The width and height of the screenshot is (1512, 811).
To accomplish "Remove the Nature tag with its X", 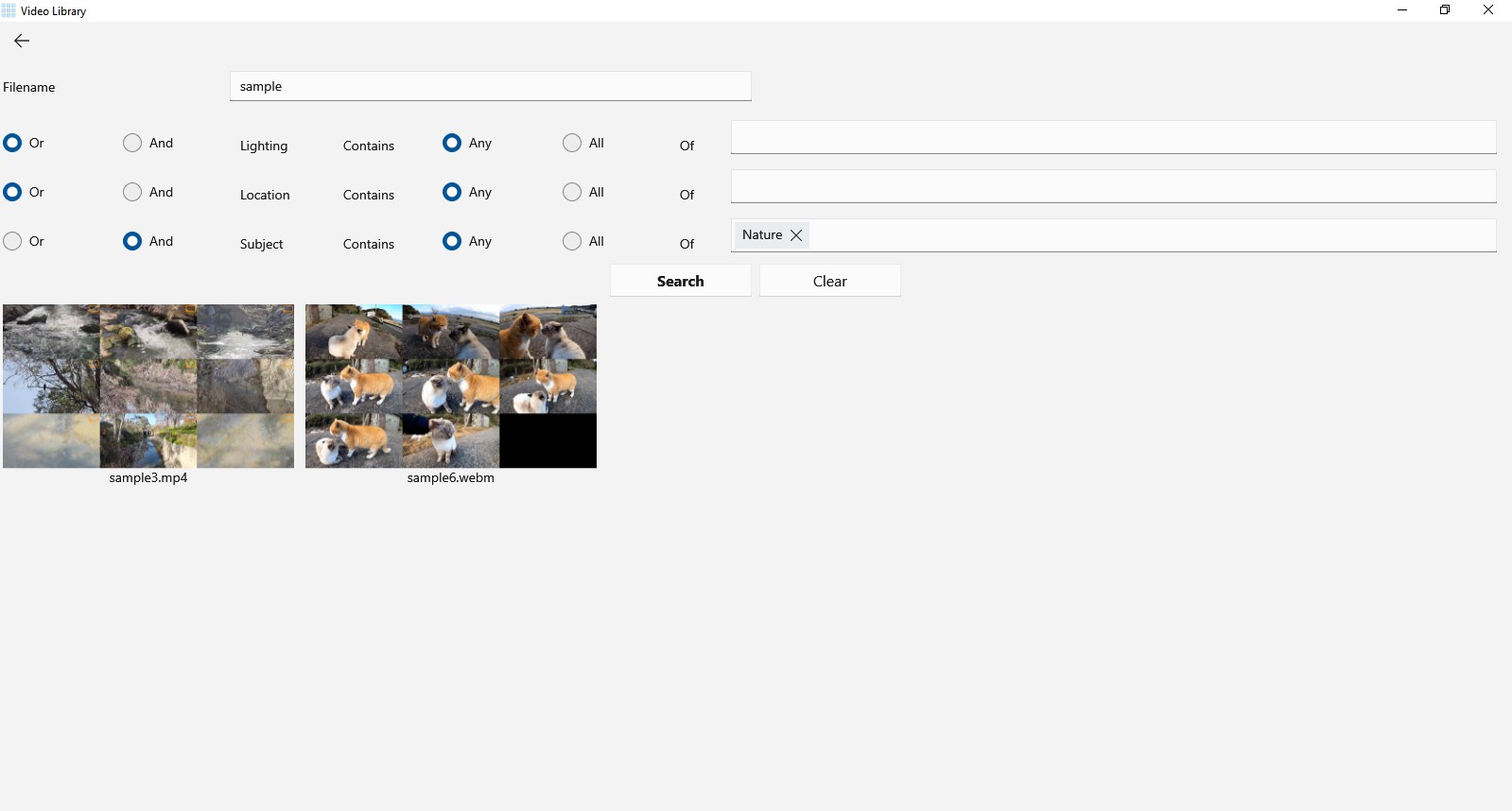I will click(796, 235).
